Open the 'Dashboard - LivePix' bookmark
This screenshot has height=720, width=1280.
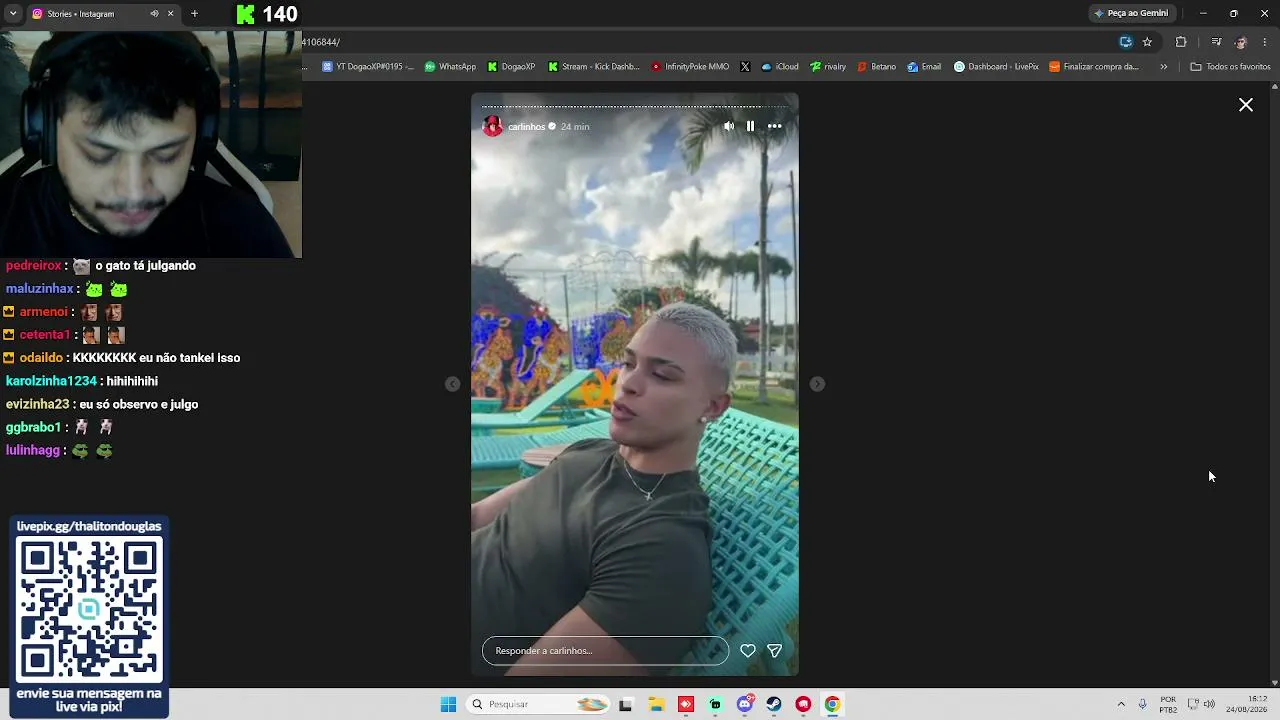(996, 67)
